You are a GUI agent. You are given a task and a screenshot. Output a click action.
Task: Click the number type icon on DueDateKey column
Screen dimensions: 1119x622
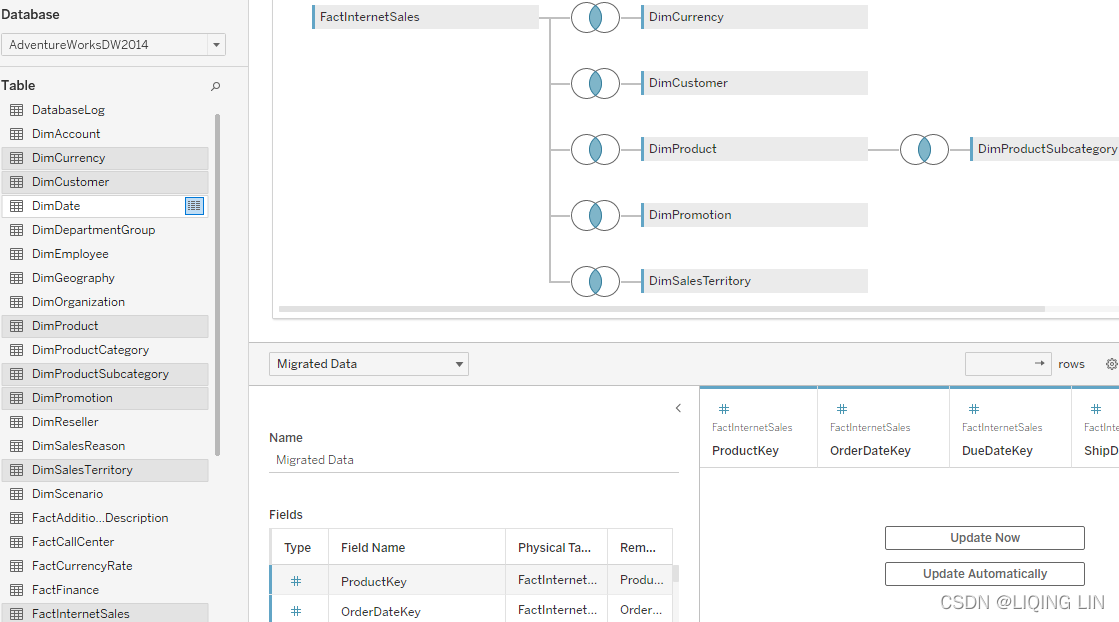pos(973,409)
